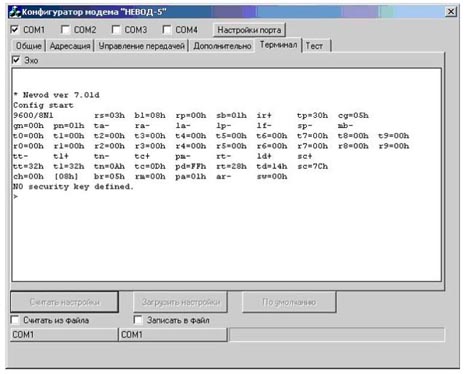Enable the COM2 port checkbox
466x374 pixels.
coord(65,30)
